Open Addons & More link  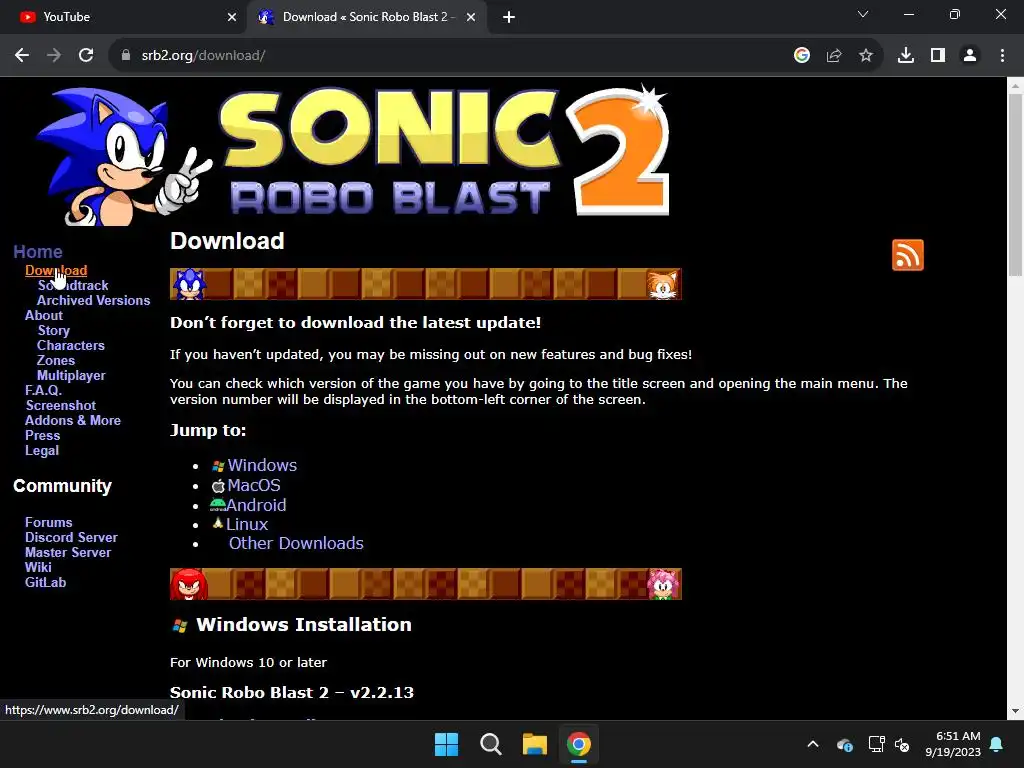[x=72, y=421]
